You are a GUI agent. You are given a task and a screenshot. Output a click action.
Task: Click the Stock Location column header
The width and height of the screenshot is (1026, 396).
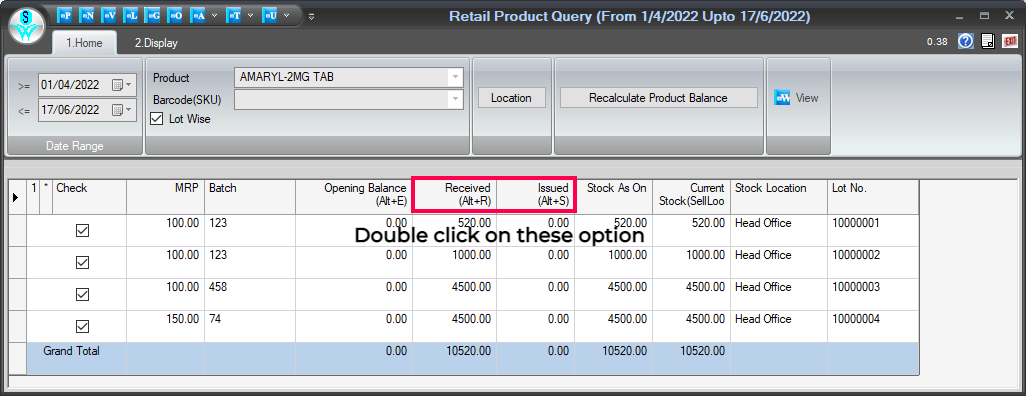pyautogui.click(x=779, y=196)
